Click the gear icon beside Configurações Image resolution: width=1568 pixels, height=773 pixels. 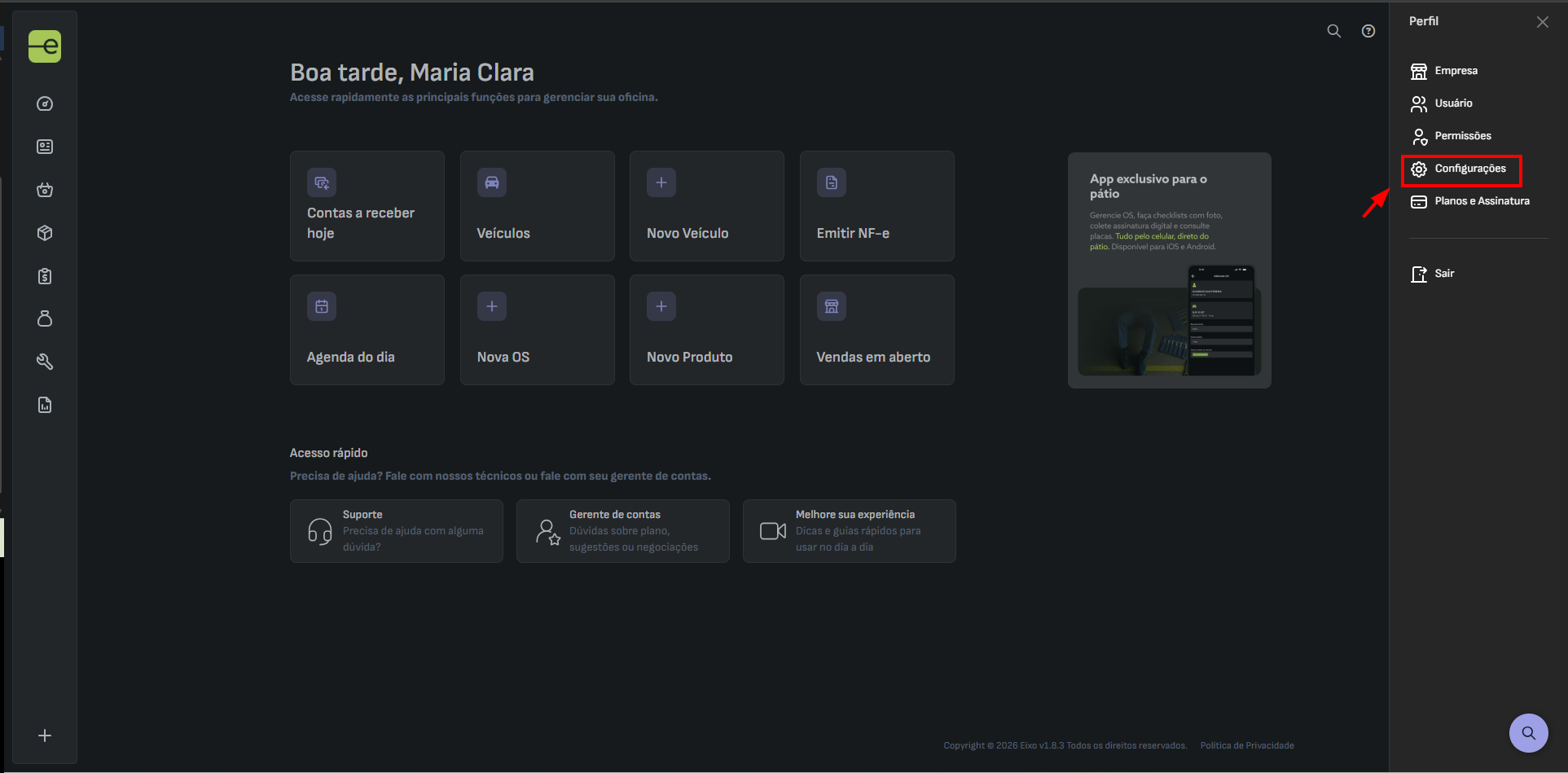pyautogui.click(x=1419, y=169)
